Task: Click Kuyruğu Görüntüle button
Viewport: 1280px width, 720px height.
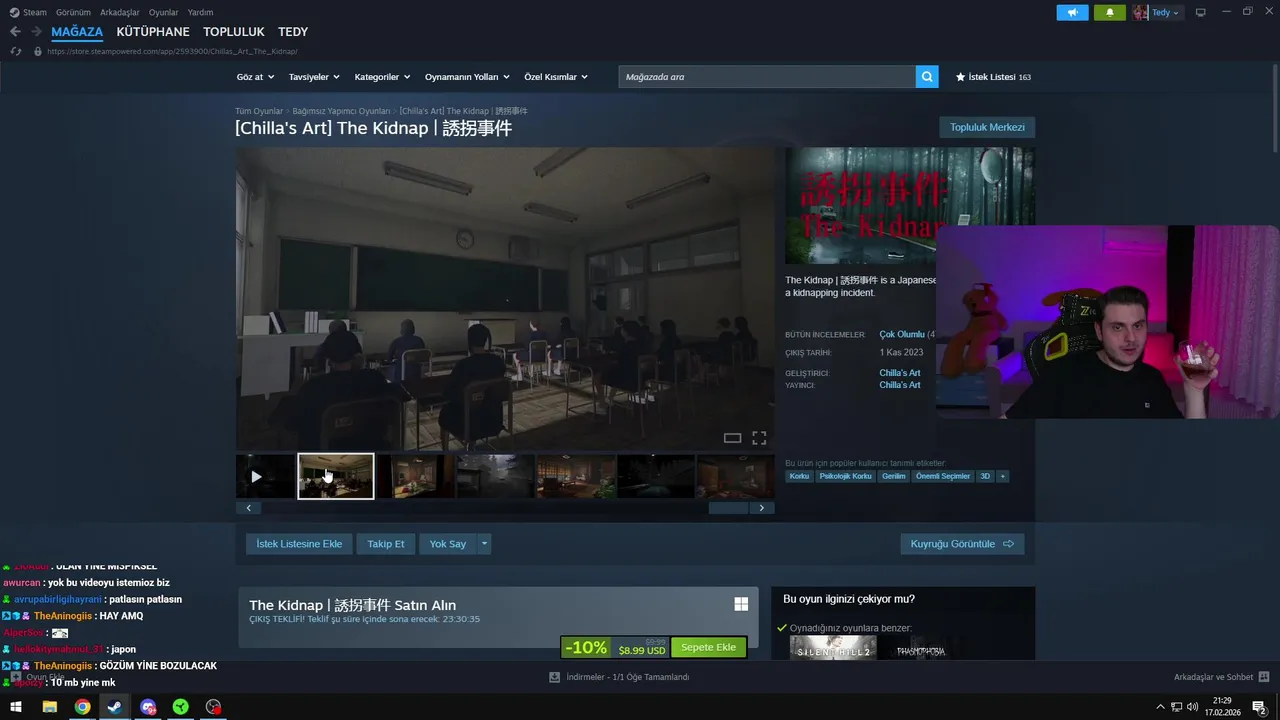Action: pos(962,544)
